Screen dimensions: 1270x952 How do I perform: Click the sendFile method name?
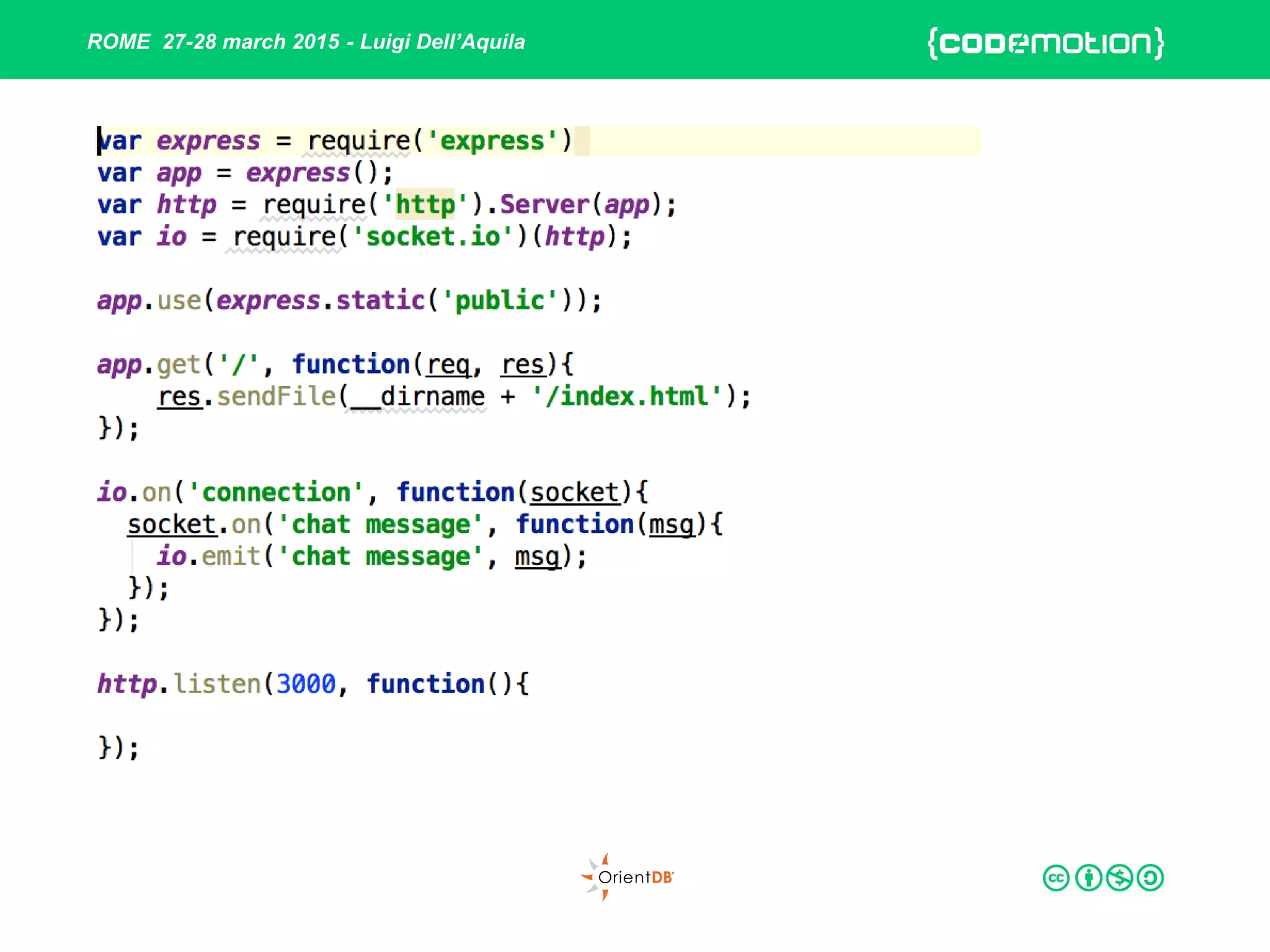point(276,397)
